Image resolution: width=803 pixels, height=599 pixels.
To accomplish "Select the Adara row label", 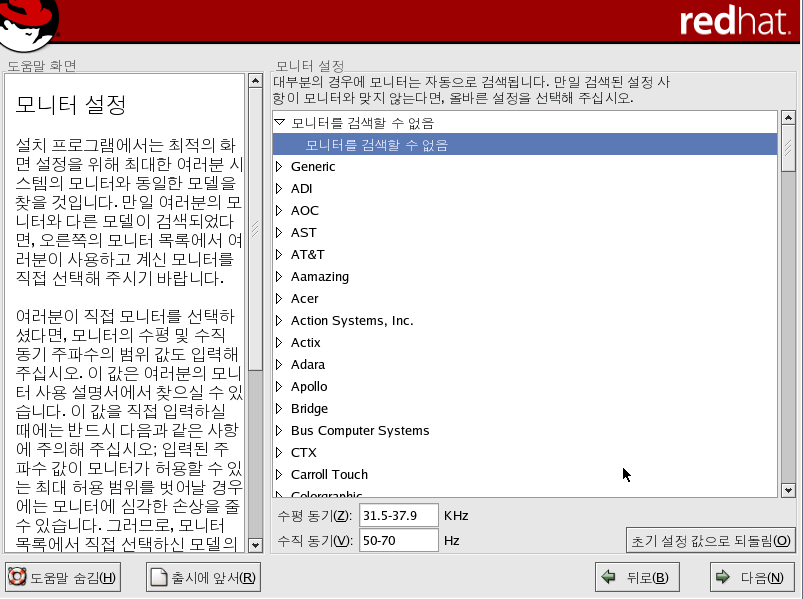I will point(308,365).
